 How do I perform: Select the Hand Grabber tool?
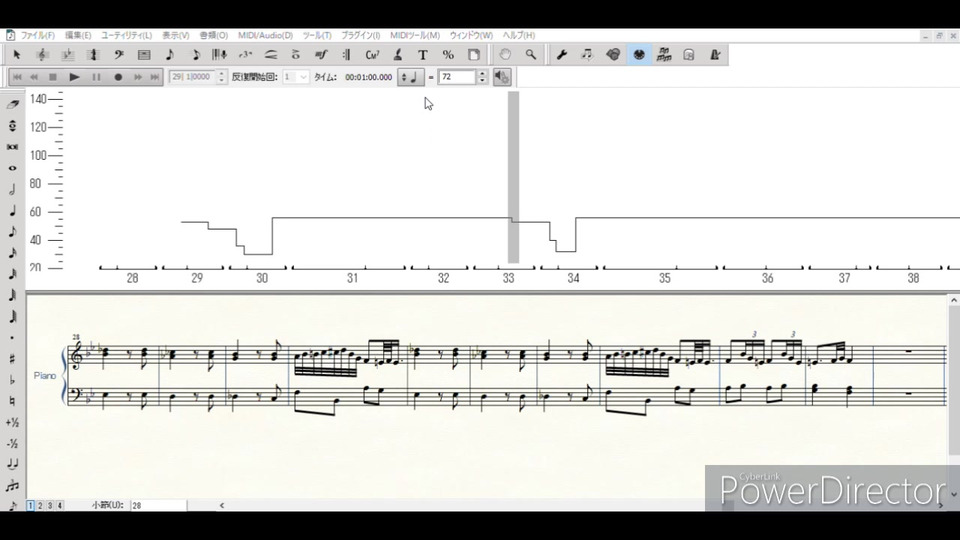[505, 55]
